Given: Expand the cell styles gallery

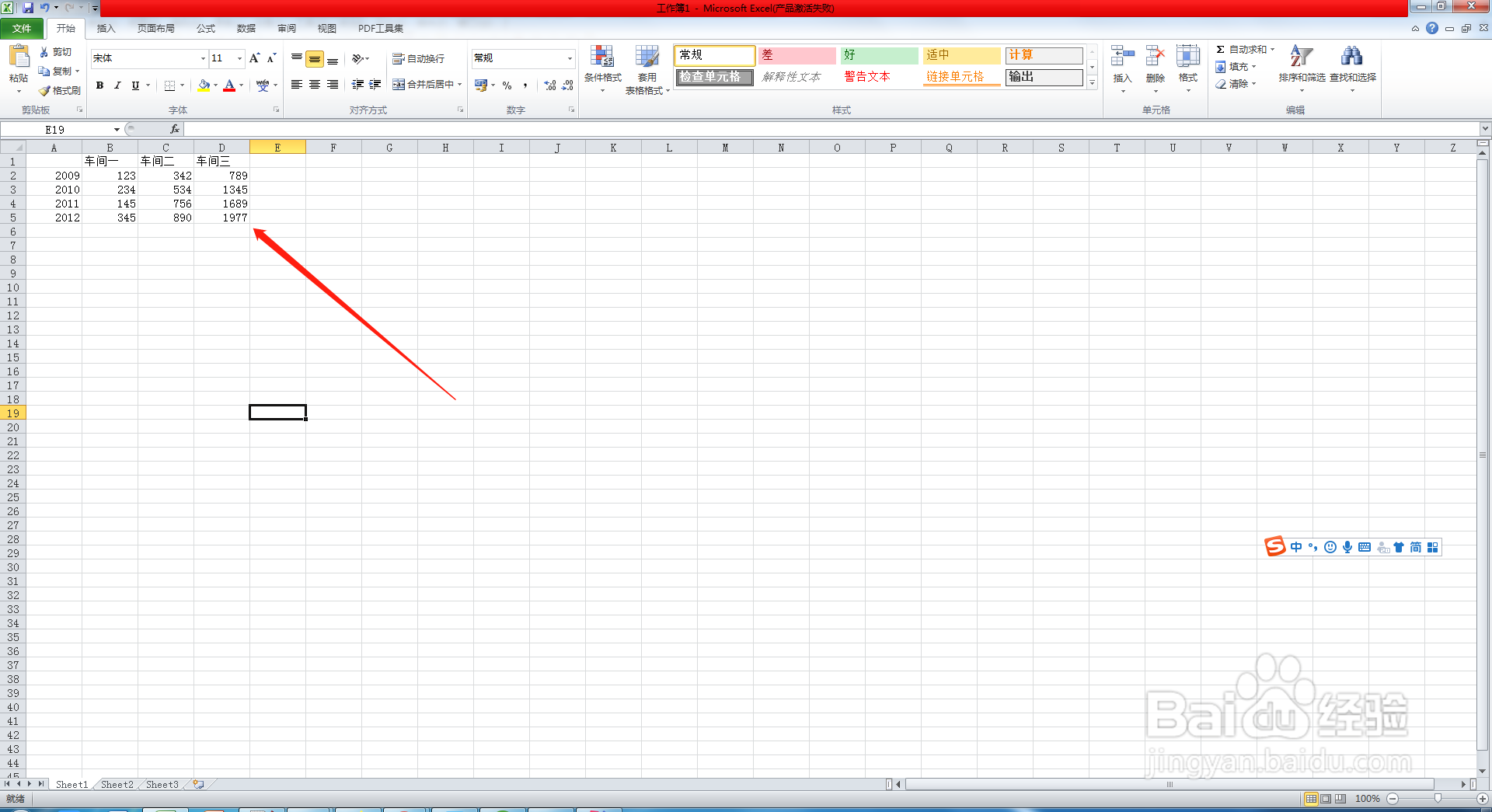Looking at the screenshot, I should click(1092, 83).
